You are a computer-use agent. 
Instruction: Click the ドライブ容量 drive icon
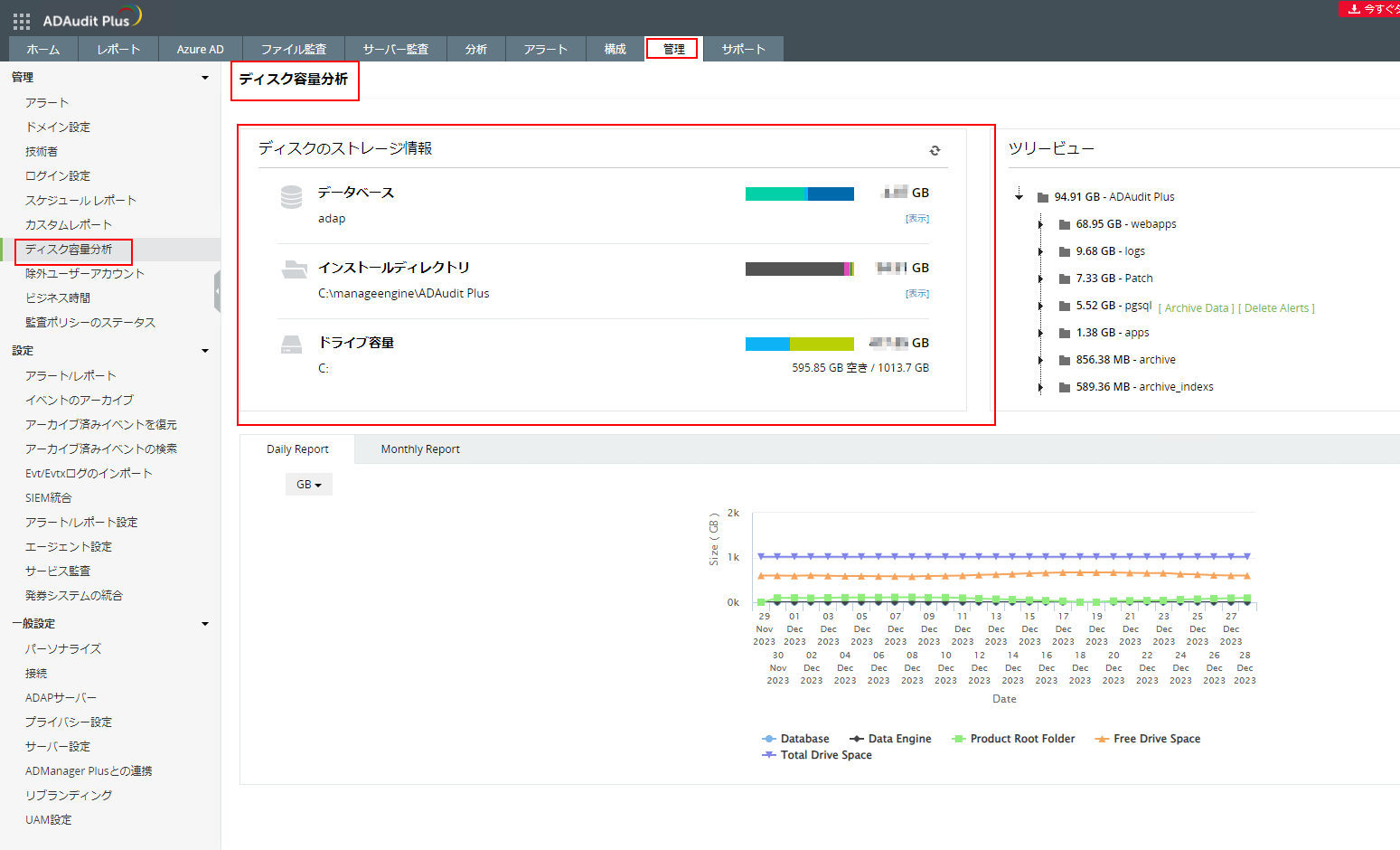pos(291,345)
